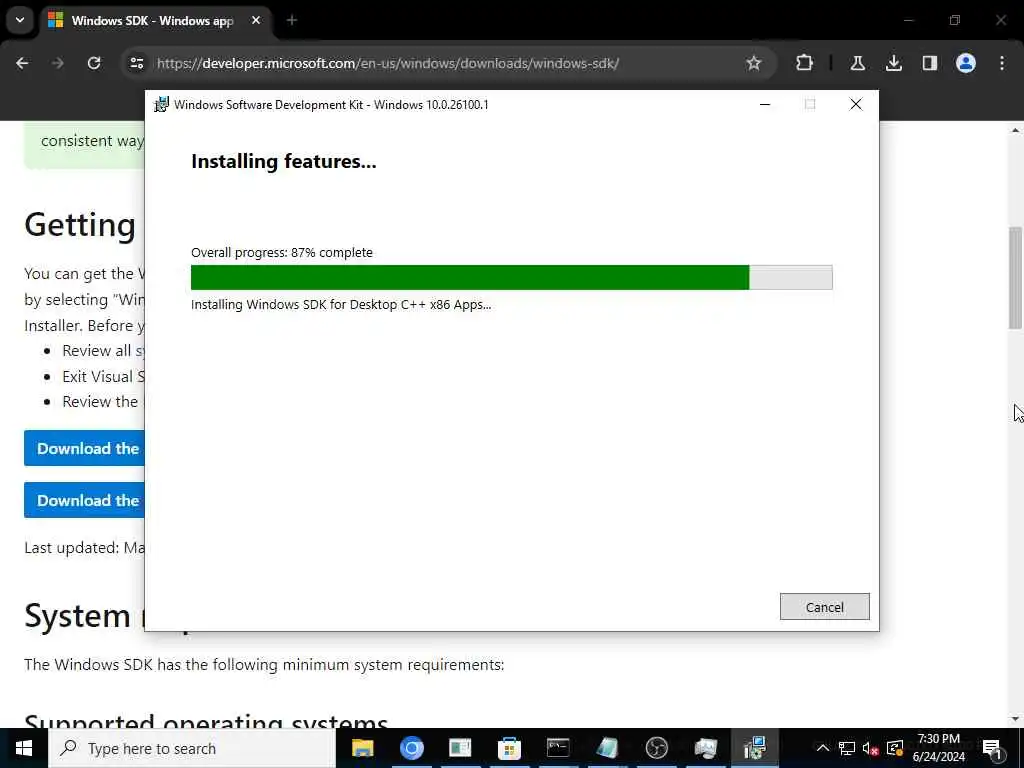Open Chrome extensions puzzle icon
The height and width of the screenshot is (768, 1024).
[805, 63]
